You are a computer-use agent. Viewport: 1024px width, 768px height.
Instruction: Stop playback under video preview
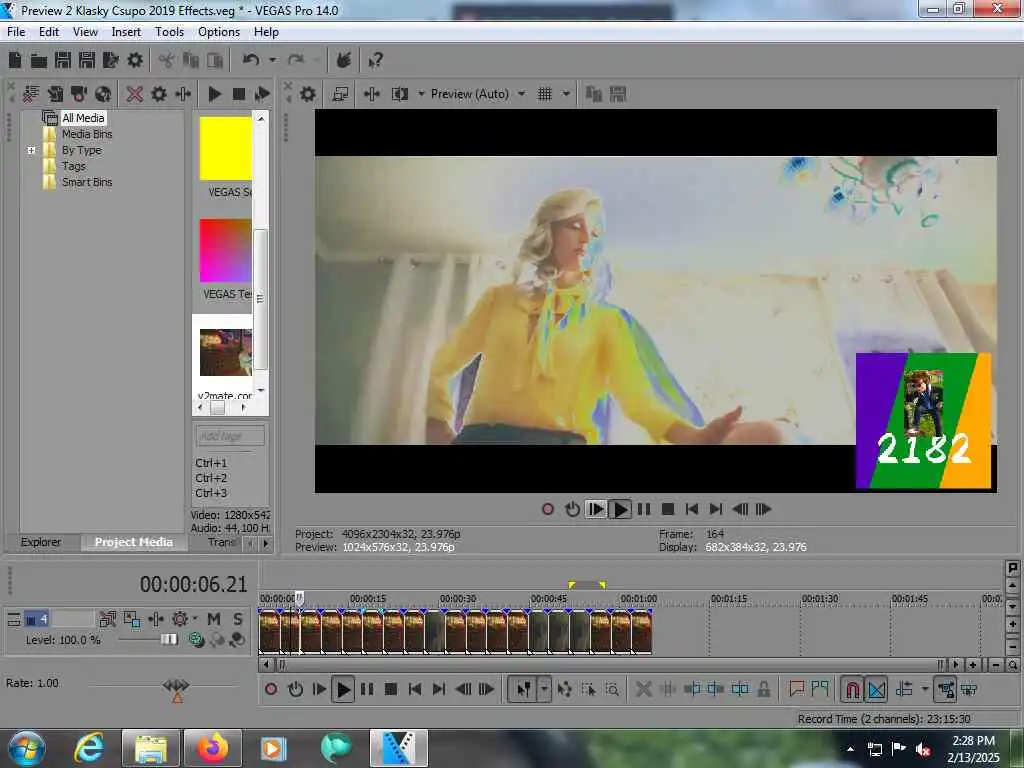point(668,509)
